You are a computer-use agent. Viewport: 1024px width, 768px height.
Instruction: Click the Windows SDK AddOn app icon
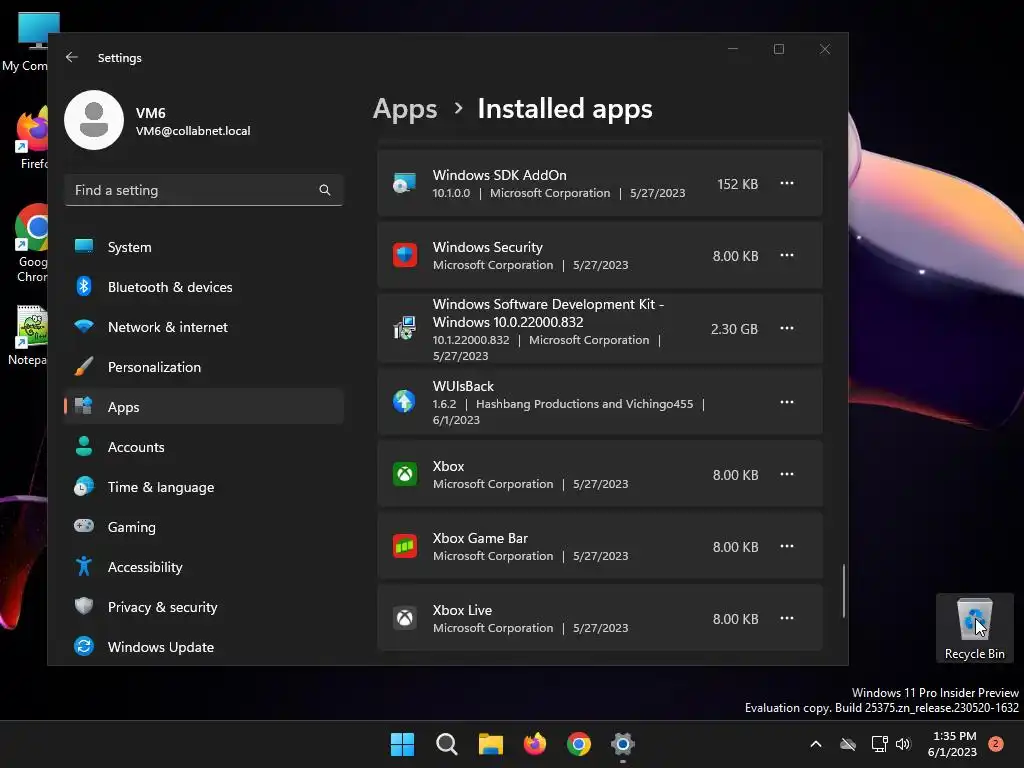[404, 184]
